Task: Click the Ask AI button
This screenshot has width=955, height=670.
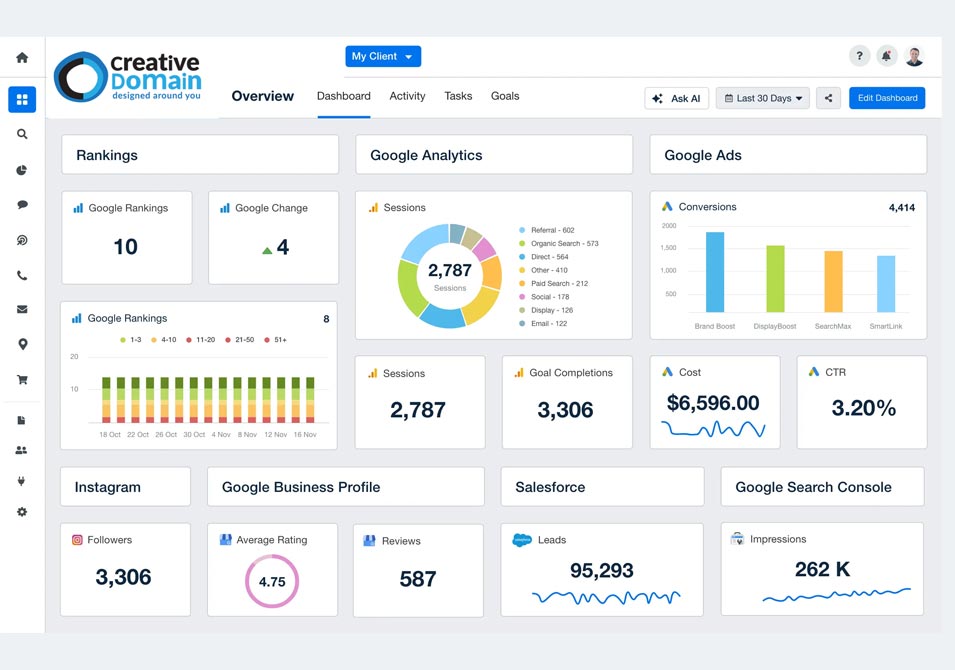Action: [677, 97]
